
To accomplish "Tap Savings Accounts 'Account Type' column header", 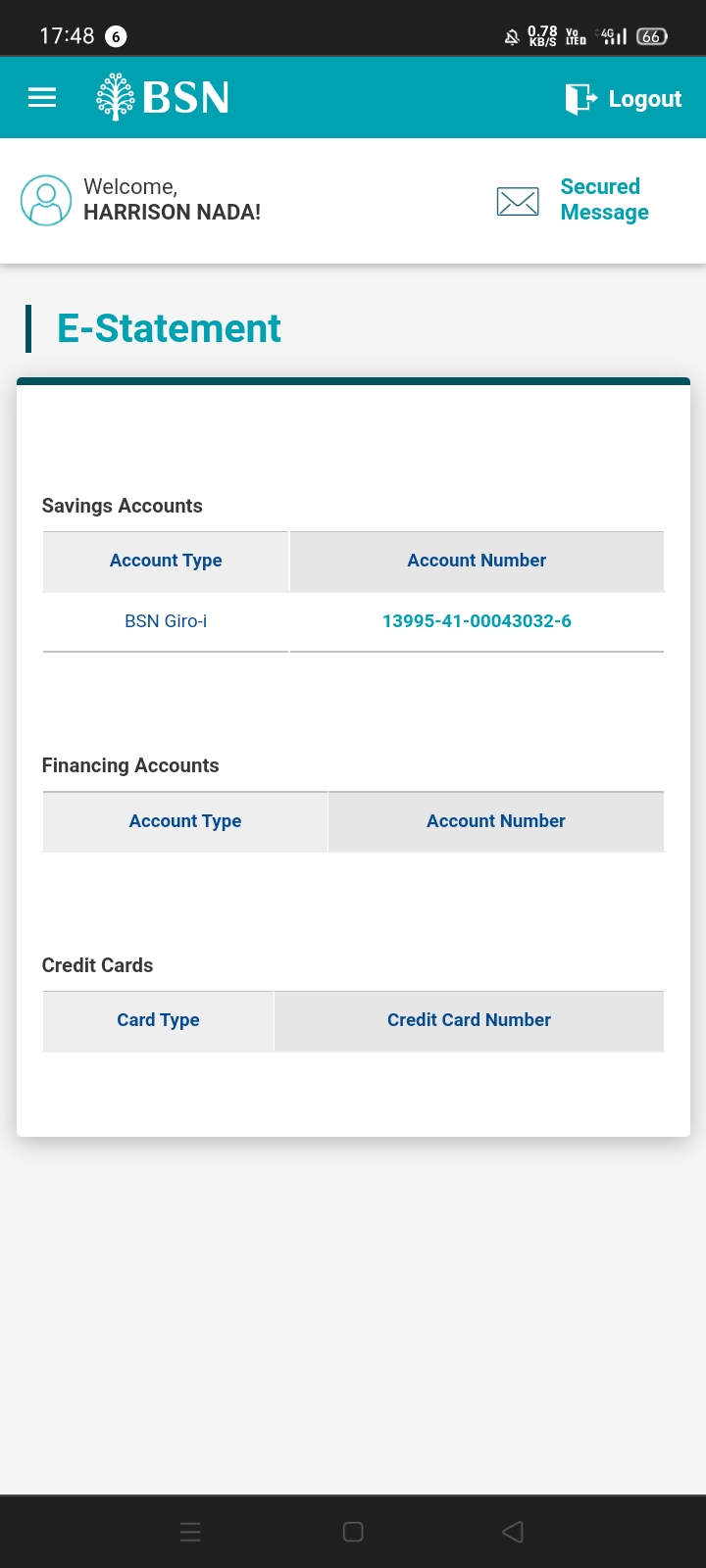I will pos(166,561).
